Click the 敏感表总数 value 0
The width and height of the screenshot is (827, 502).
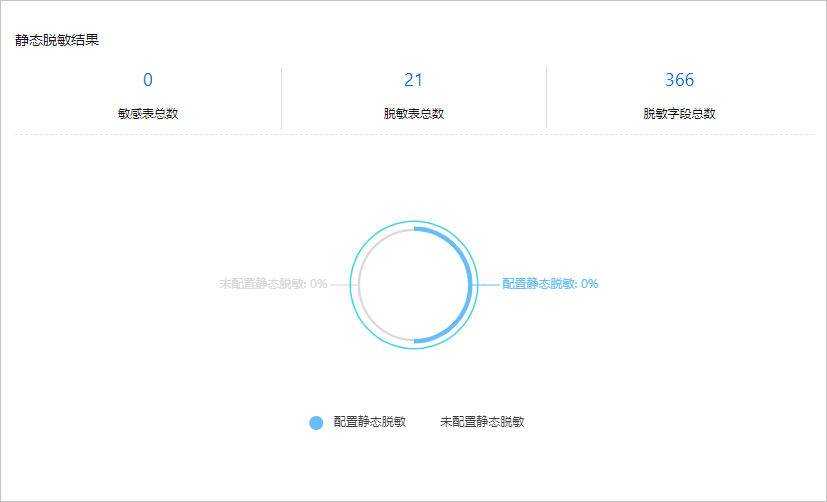tap(148, 80)
